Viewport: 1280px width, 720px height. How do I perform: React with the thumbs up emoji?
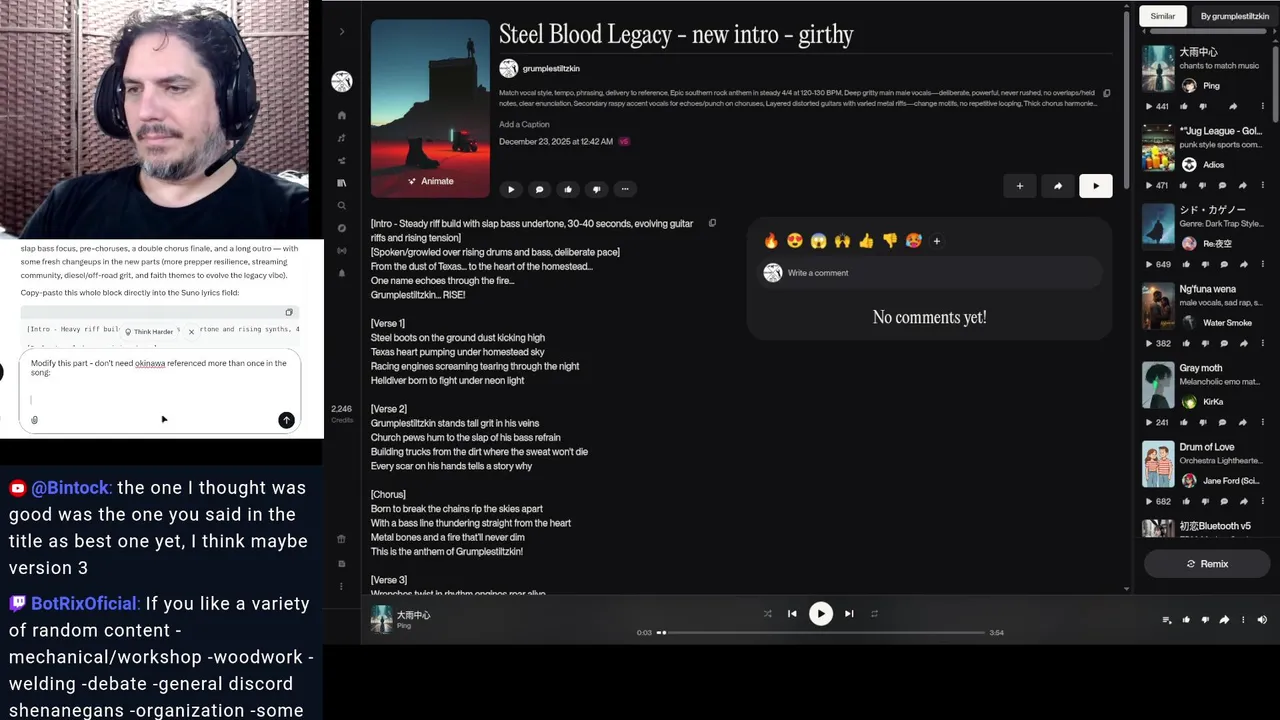866,241
